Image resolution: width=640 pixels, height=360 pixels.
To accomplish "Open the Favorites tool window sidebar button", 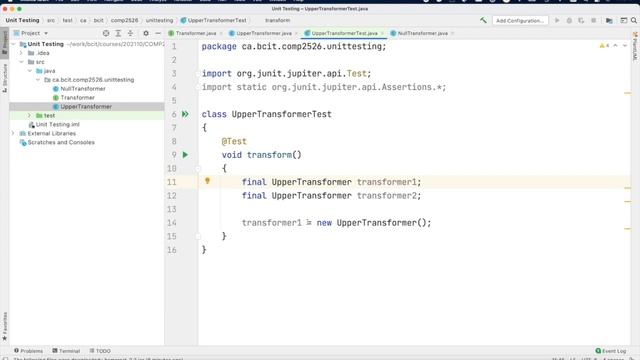I will 4,327.
